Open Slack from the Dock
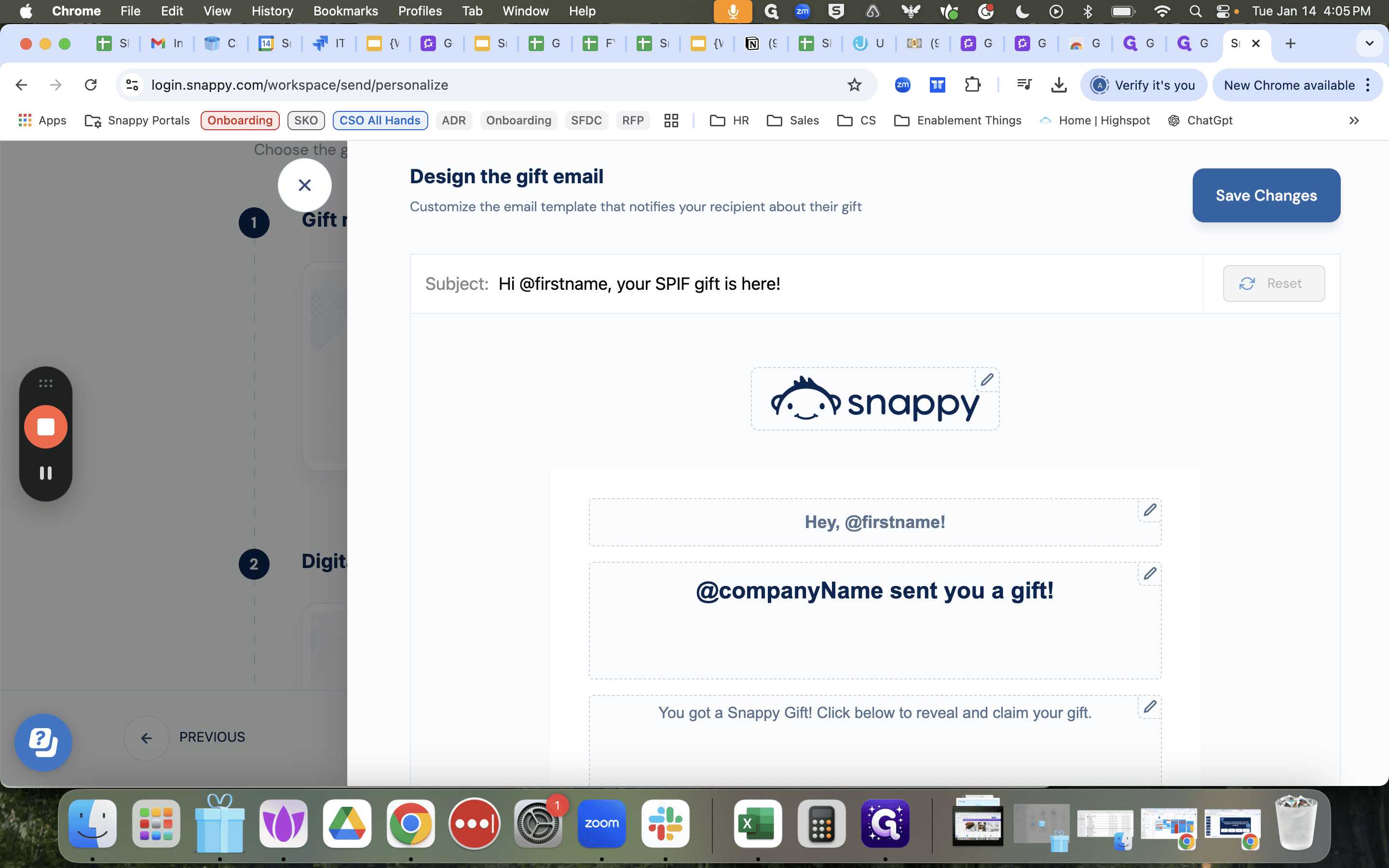 pos(665,823)
